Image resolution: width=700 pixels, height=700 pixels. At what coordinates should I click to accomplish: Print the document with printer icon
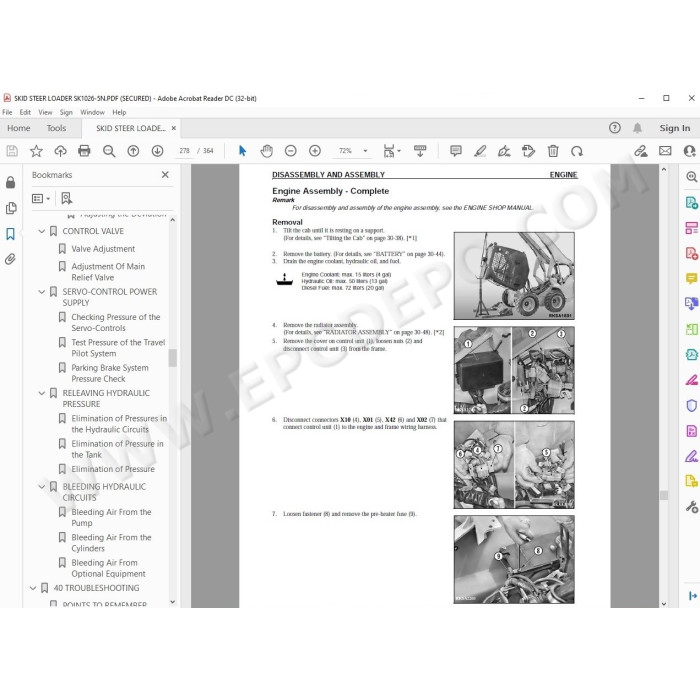coord(84,151)
